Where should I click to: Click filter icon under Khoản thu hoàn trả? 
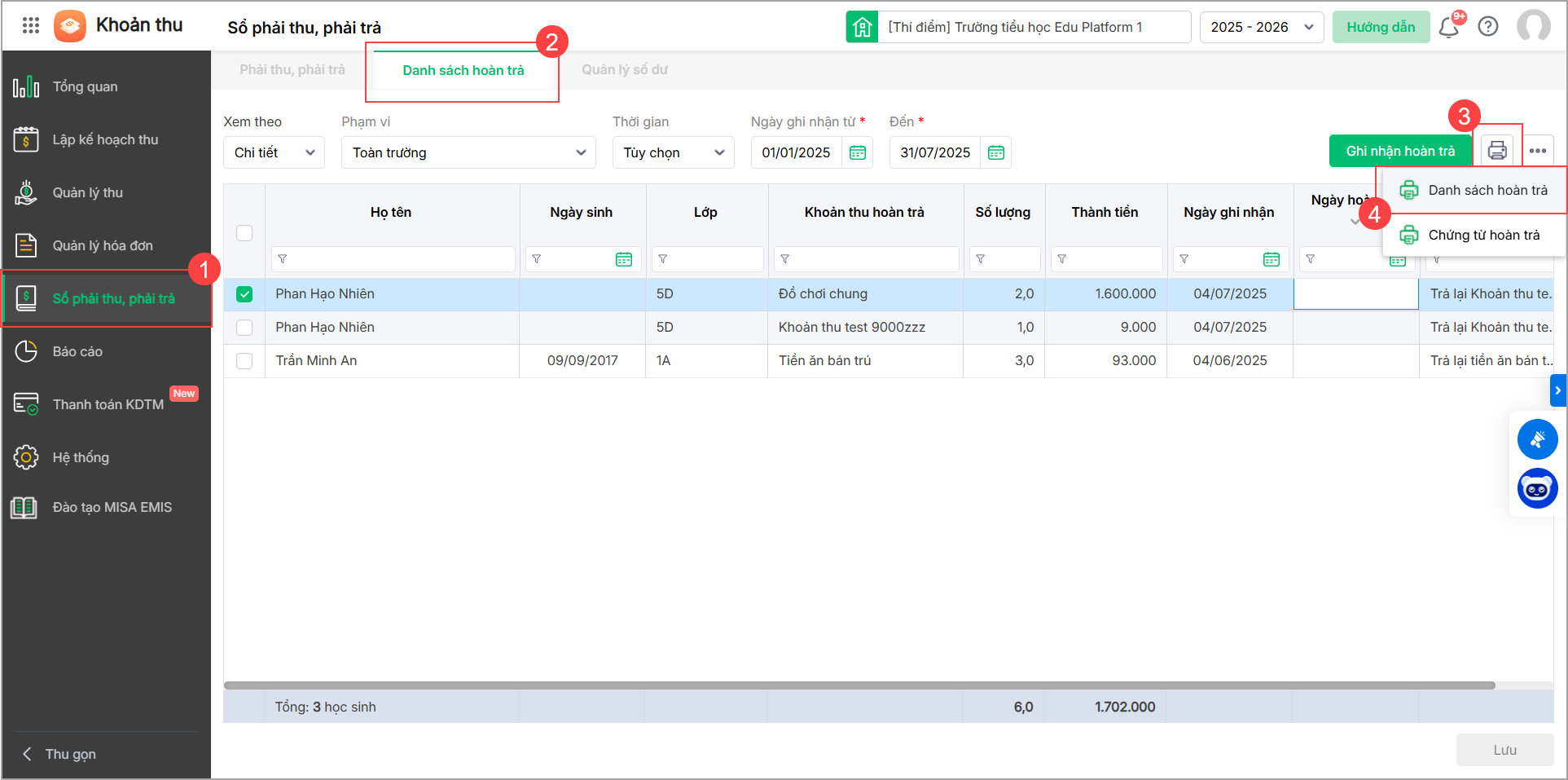(x=785, y=259)
